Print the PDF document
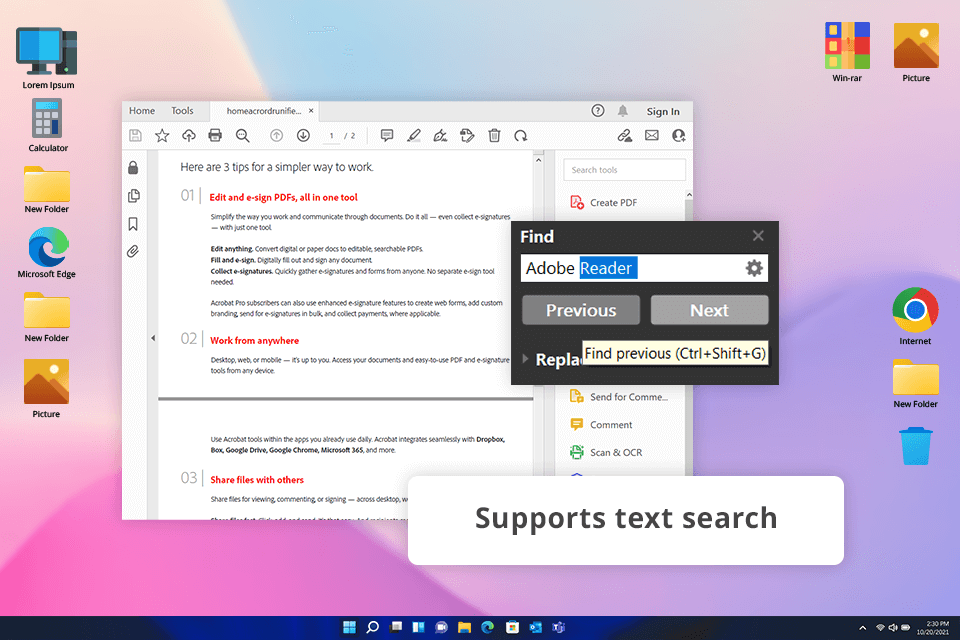The height and width of the screenshot is (640, 960). pyautogui.click(x=215, y=135)
